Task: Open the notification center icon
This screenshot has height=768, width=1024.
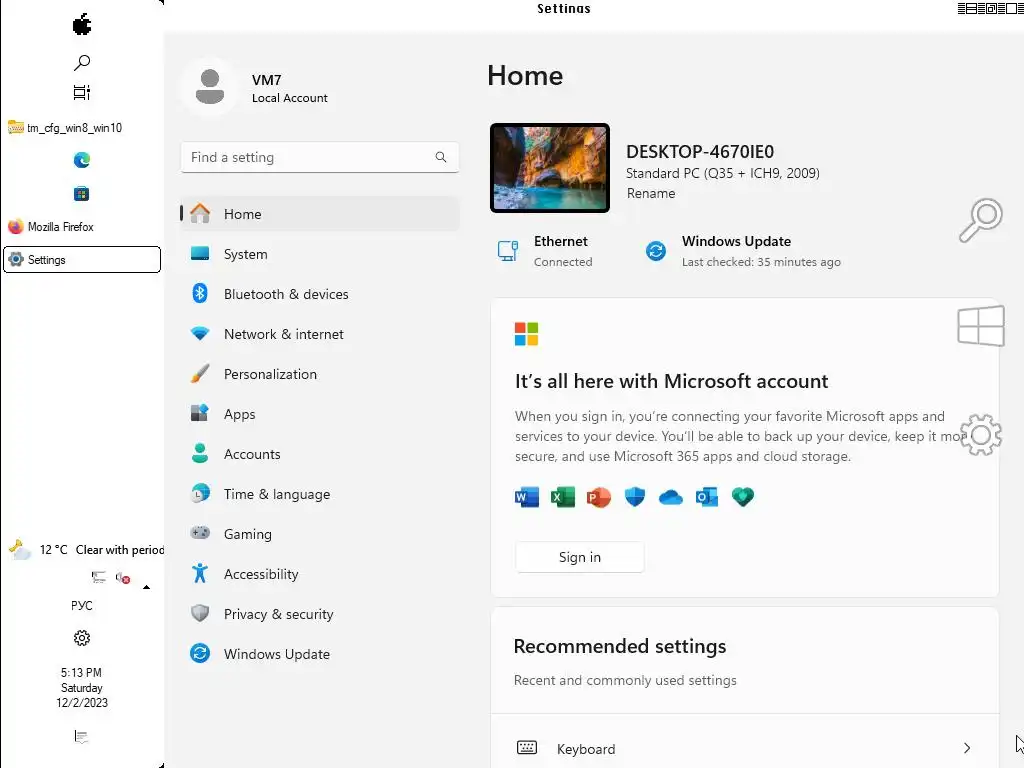Action: (82, 737)
